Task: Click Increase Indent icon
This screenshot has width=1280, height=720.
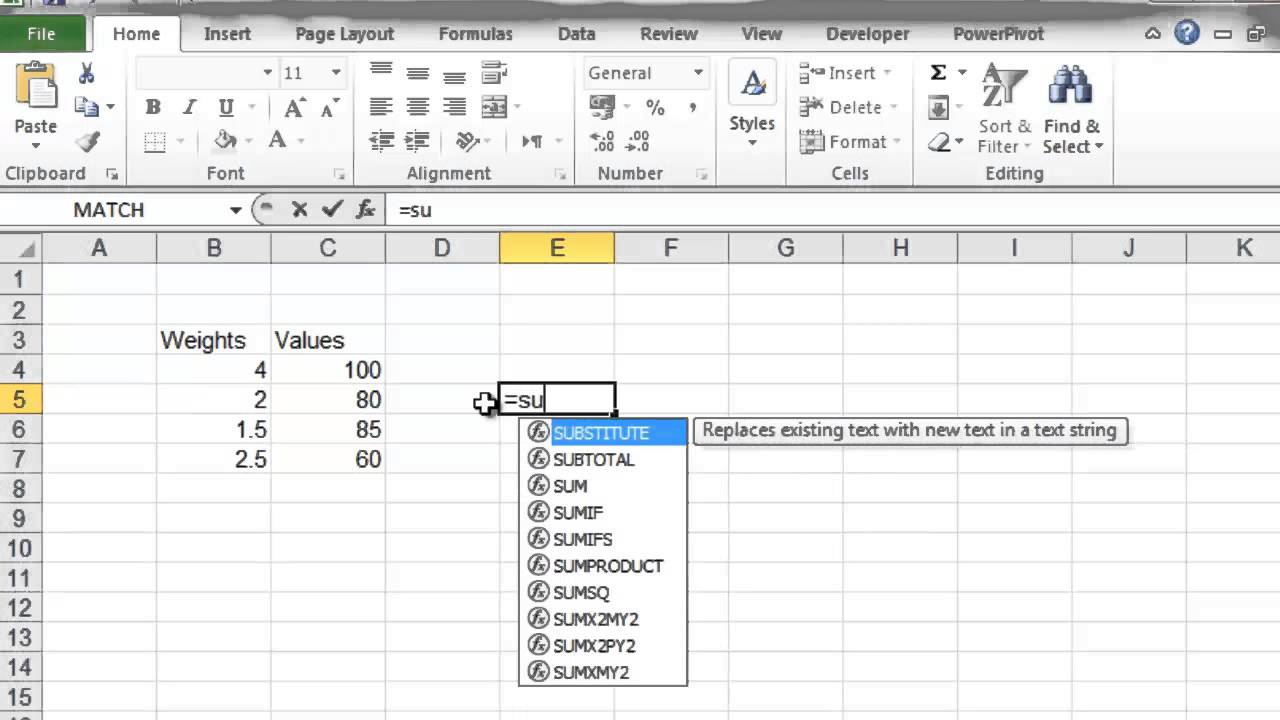Action: tap(418, 141)
